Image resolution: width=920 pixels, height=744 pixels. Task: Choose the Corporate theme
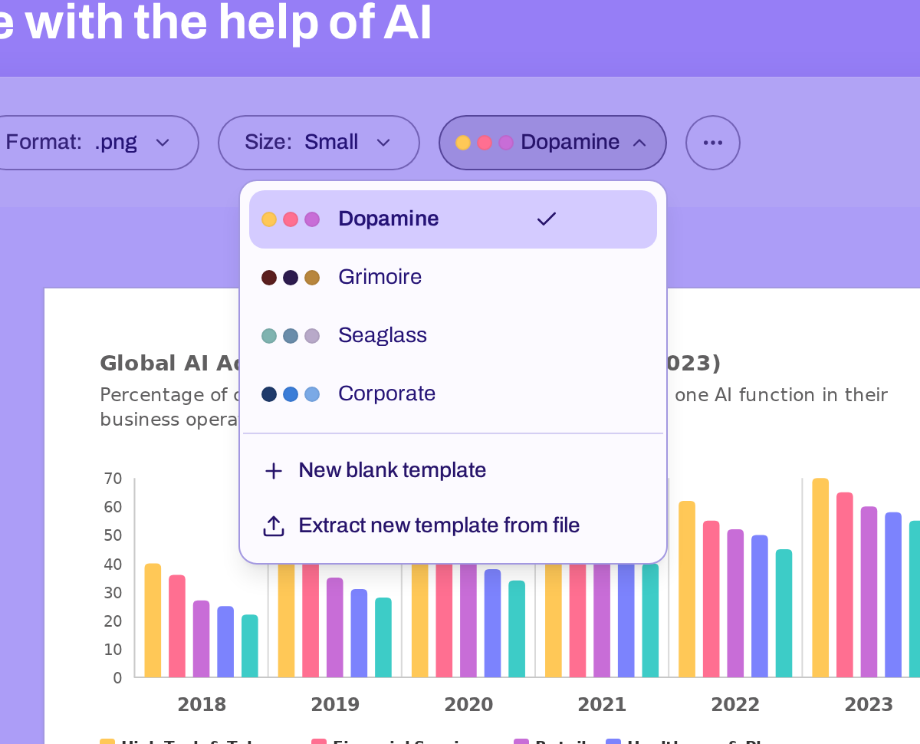452,393
